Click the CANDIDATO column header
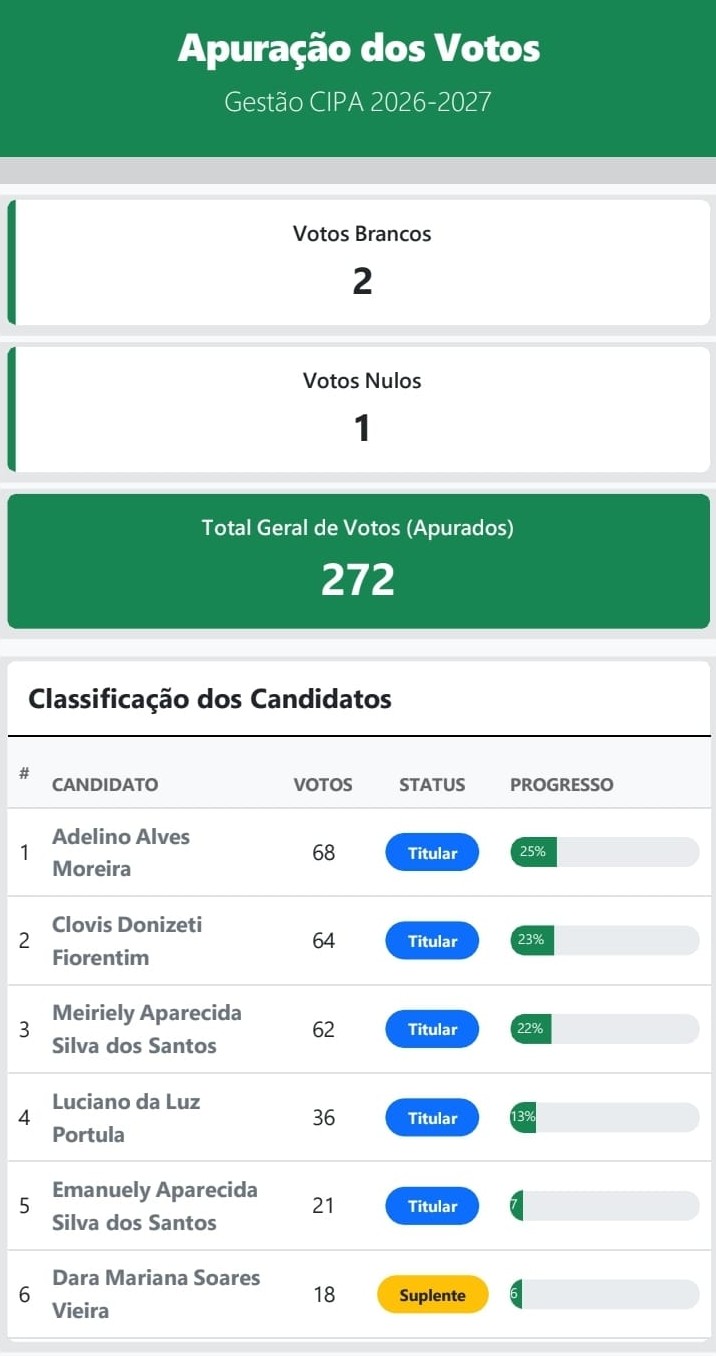716x1356 pixels. pyautogui.click(x=105, y=785)
